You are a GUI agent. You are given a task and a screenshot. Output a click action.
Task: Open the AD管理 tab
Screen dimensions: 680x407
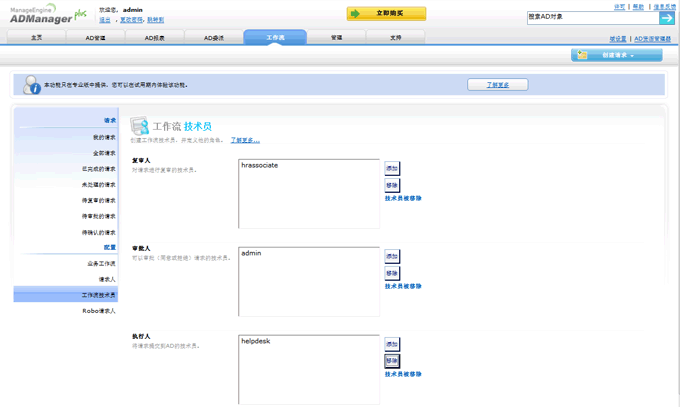pos(95,38)
